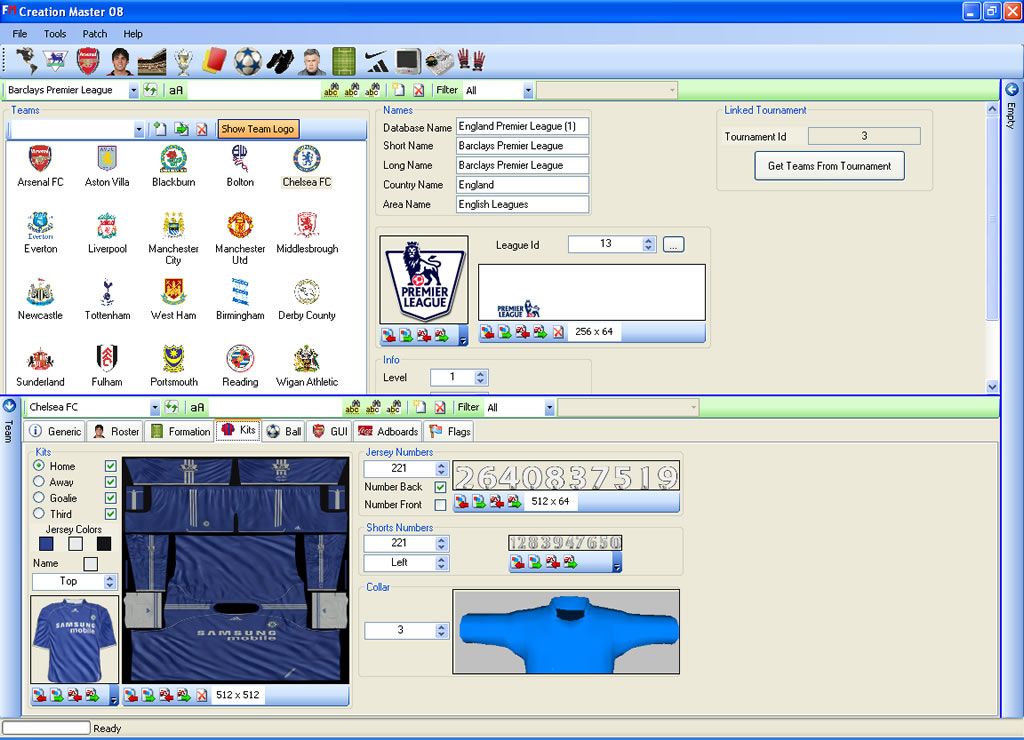Click the league panel vertical scrollbar
Viewport: 1024px width, 740px height.
(992, 248)
